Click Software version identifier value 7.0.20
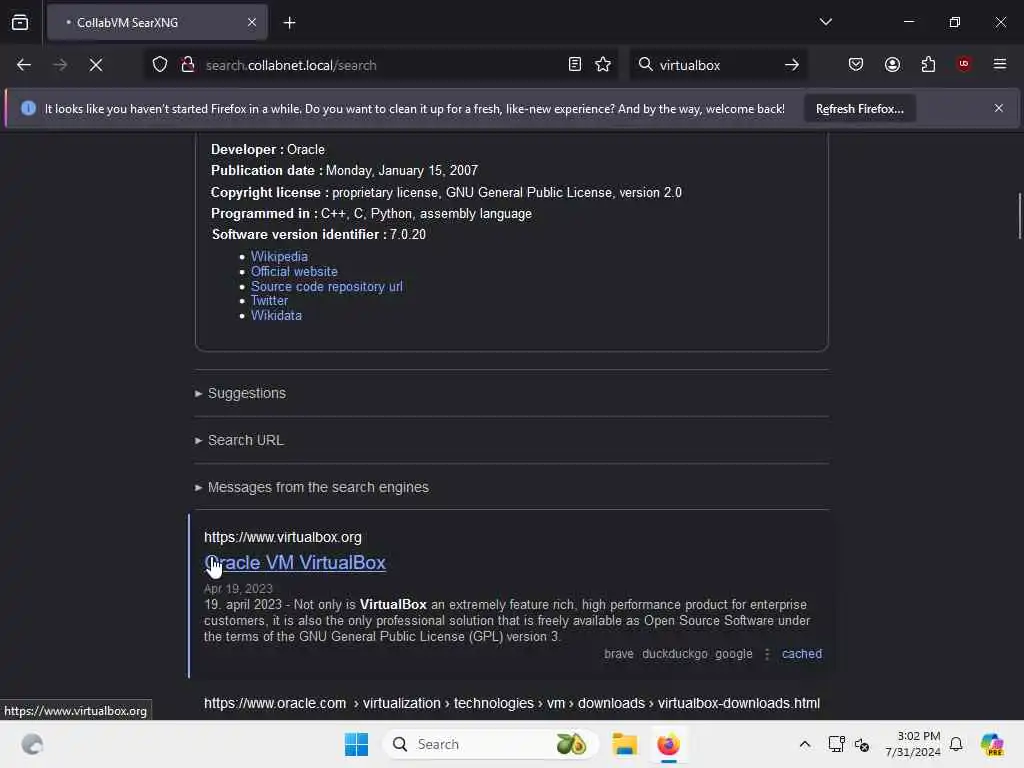1024x768 pixels. pyautogui.click(x=408, y=234)
